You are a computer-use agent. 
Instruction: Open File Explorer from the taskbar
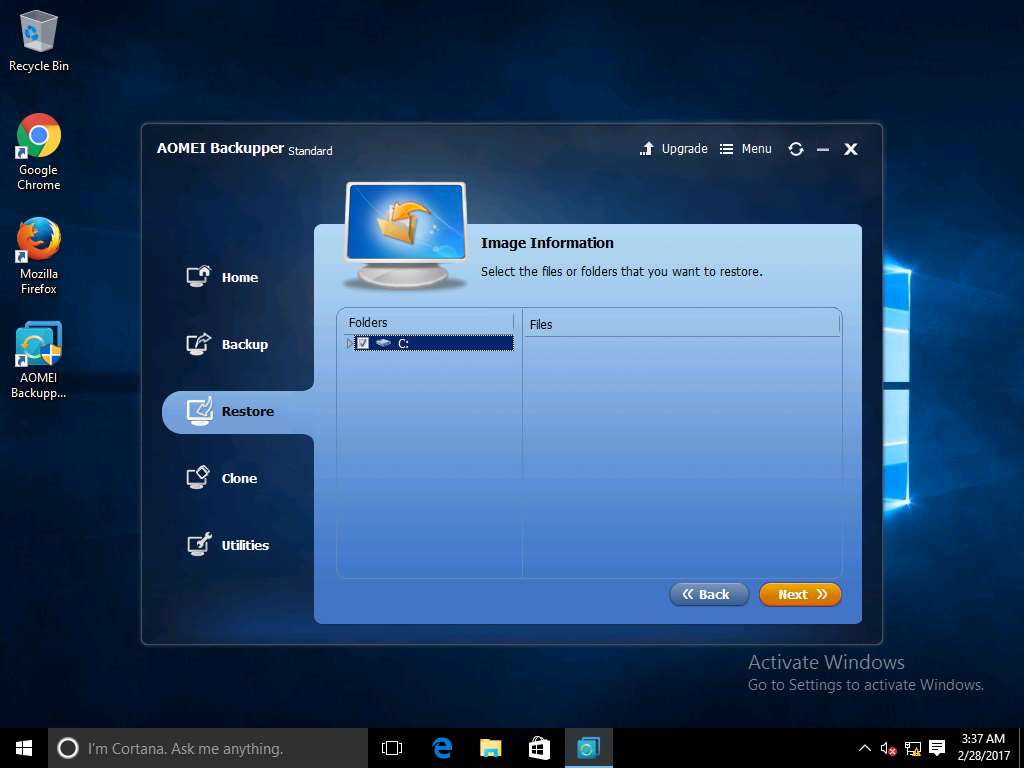[x=490, y=748]
